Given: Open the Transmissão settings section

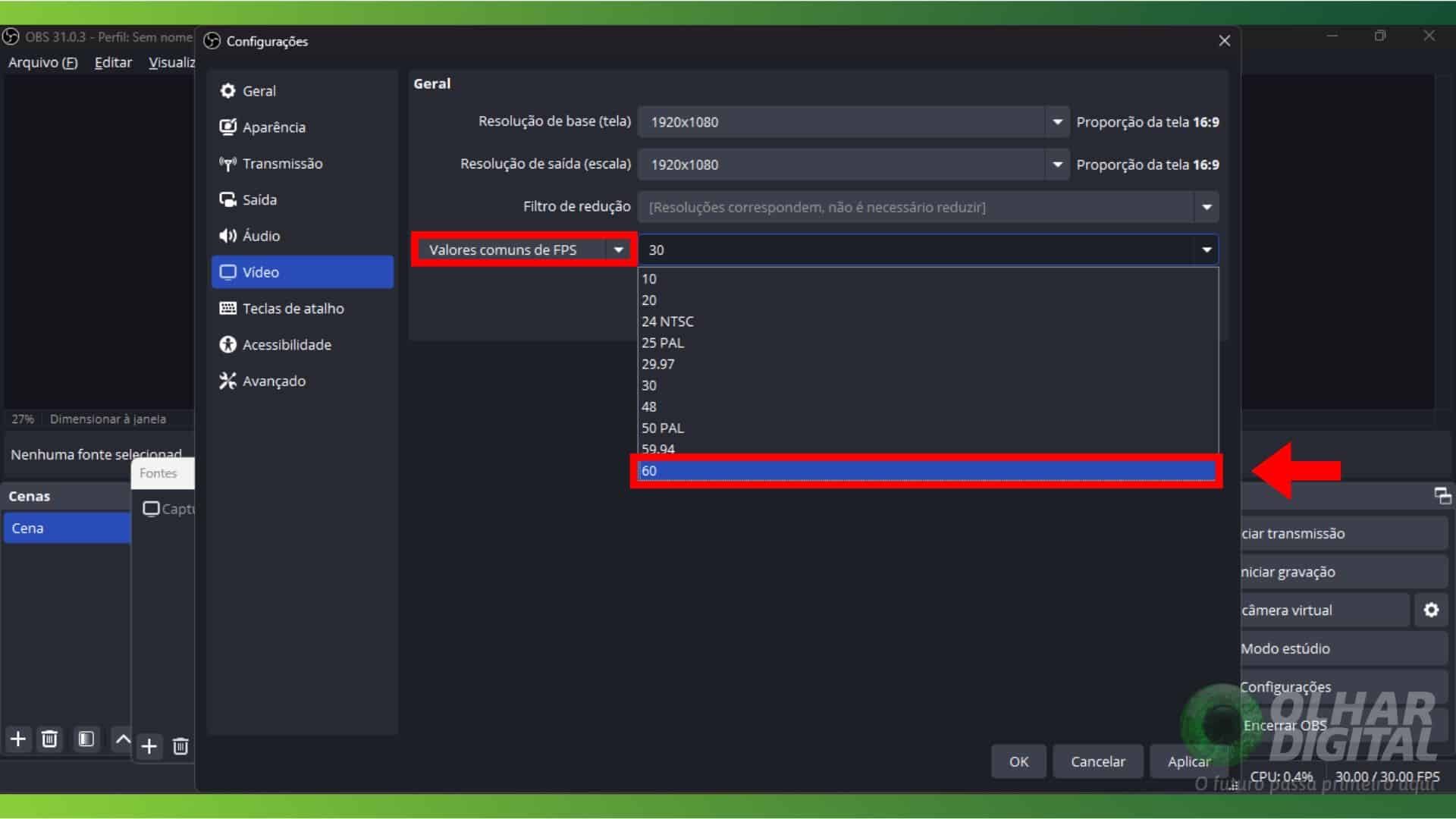Looking at the screenshot, I should [281, 163].
